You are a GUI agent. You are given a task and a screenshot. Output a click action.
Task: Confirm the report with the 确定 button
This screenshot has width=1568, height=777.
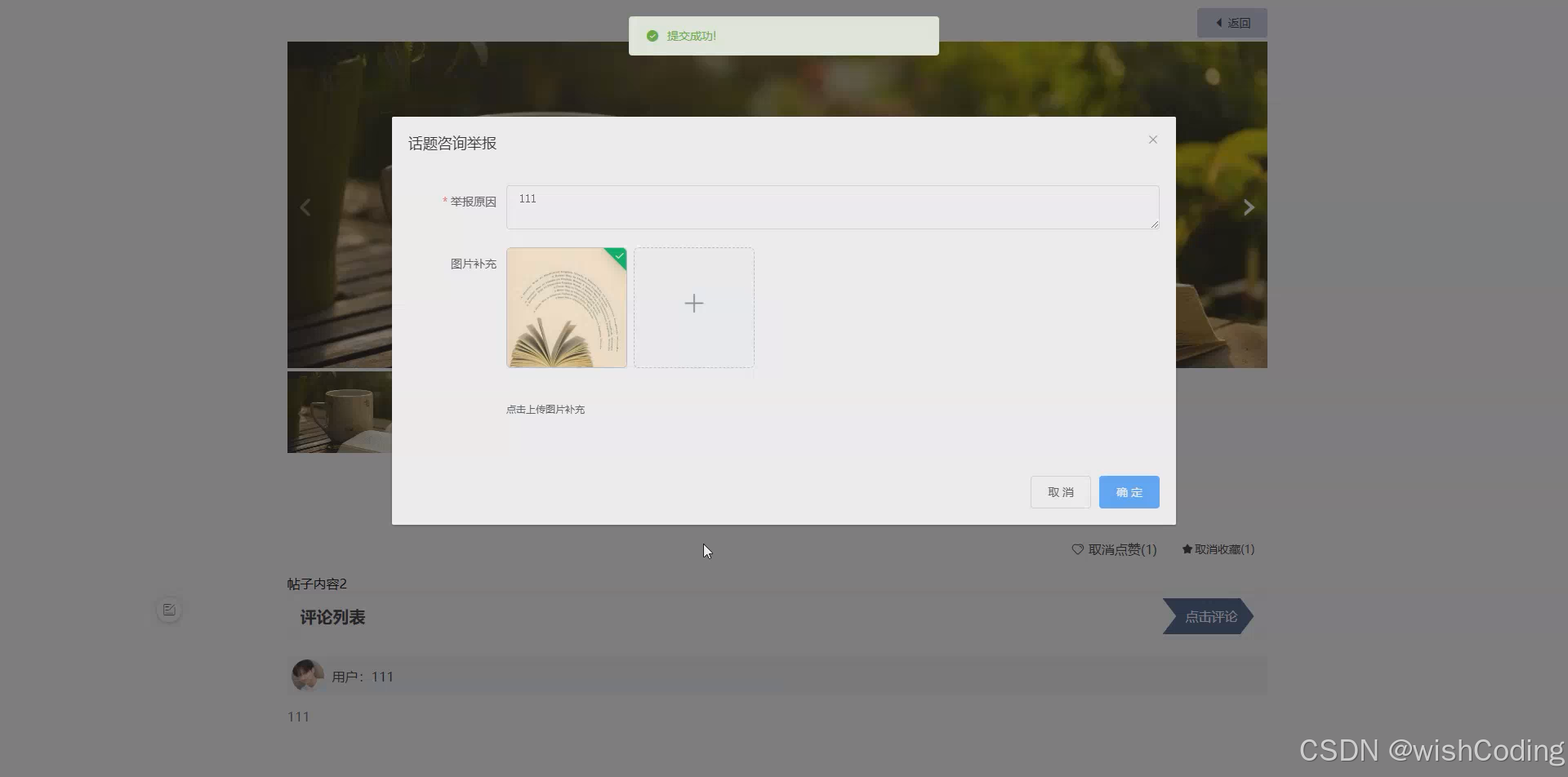point(1129,491)
